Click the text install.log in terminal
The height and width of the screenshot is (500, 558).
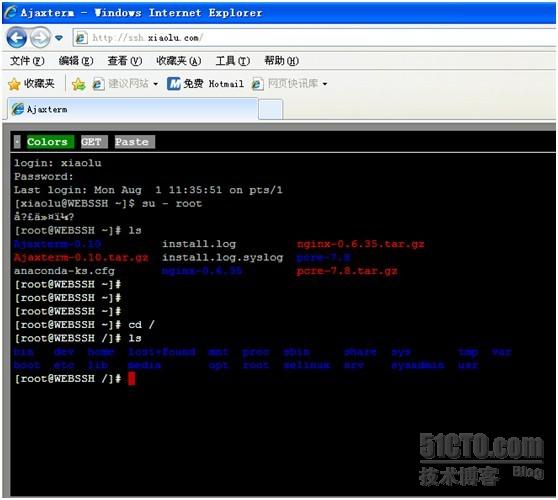coord(199,244)
